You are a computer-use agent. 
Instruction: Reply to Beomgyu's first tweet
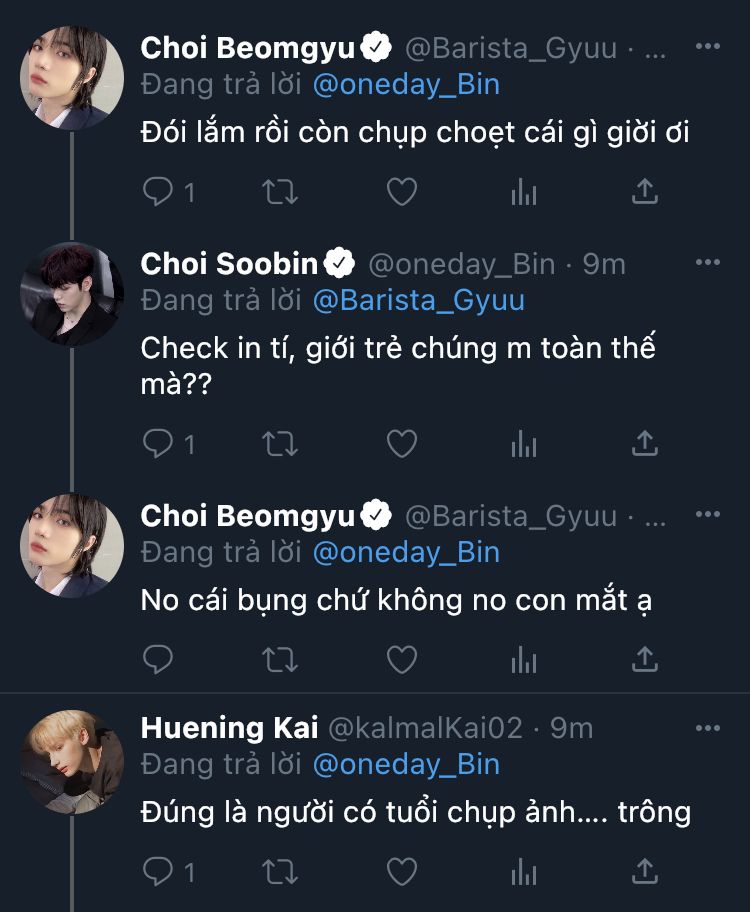click(x=158, y=191)
